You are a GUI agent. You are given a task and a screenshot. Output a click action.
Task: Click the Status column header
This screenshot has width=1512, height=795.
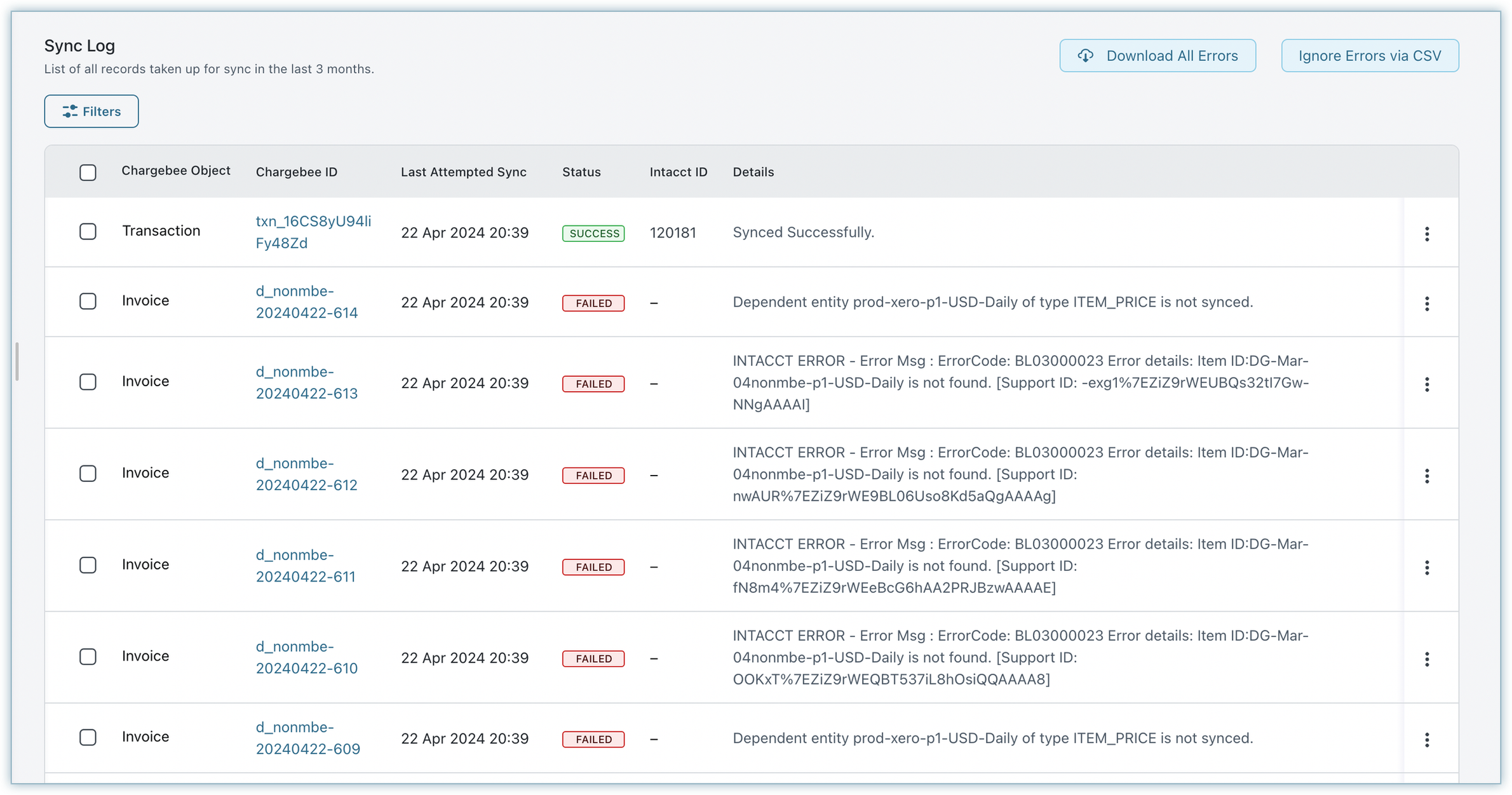tap(581, 172)
